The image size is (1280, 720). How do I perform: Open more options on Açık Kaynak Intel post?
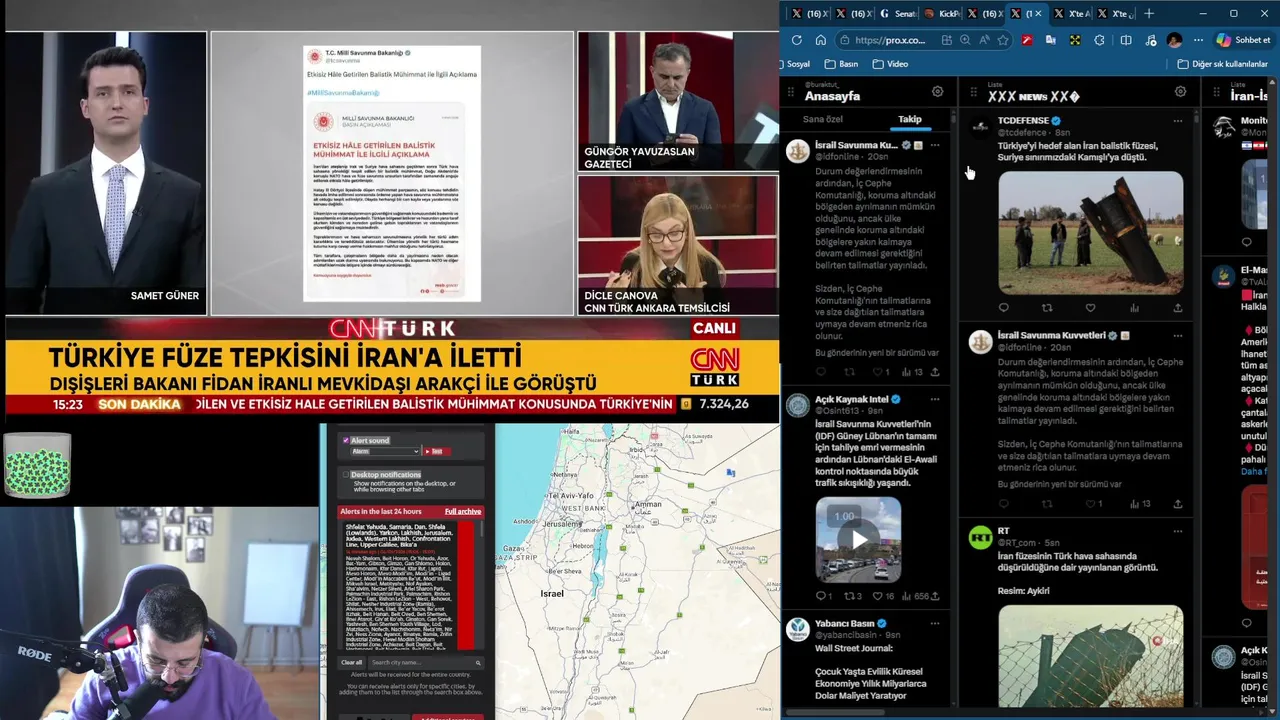click(935, 398)
